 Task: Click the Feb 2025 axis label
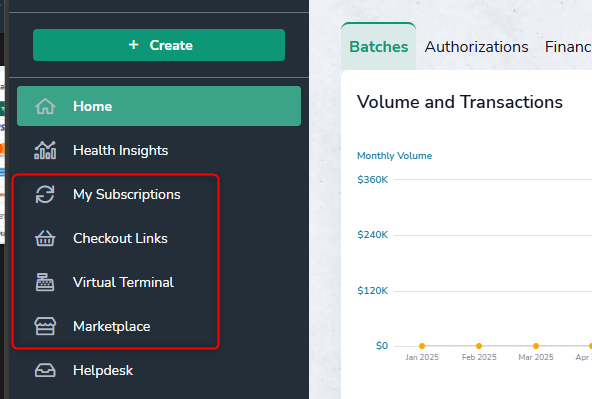point(479,357)
